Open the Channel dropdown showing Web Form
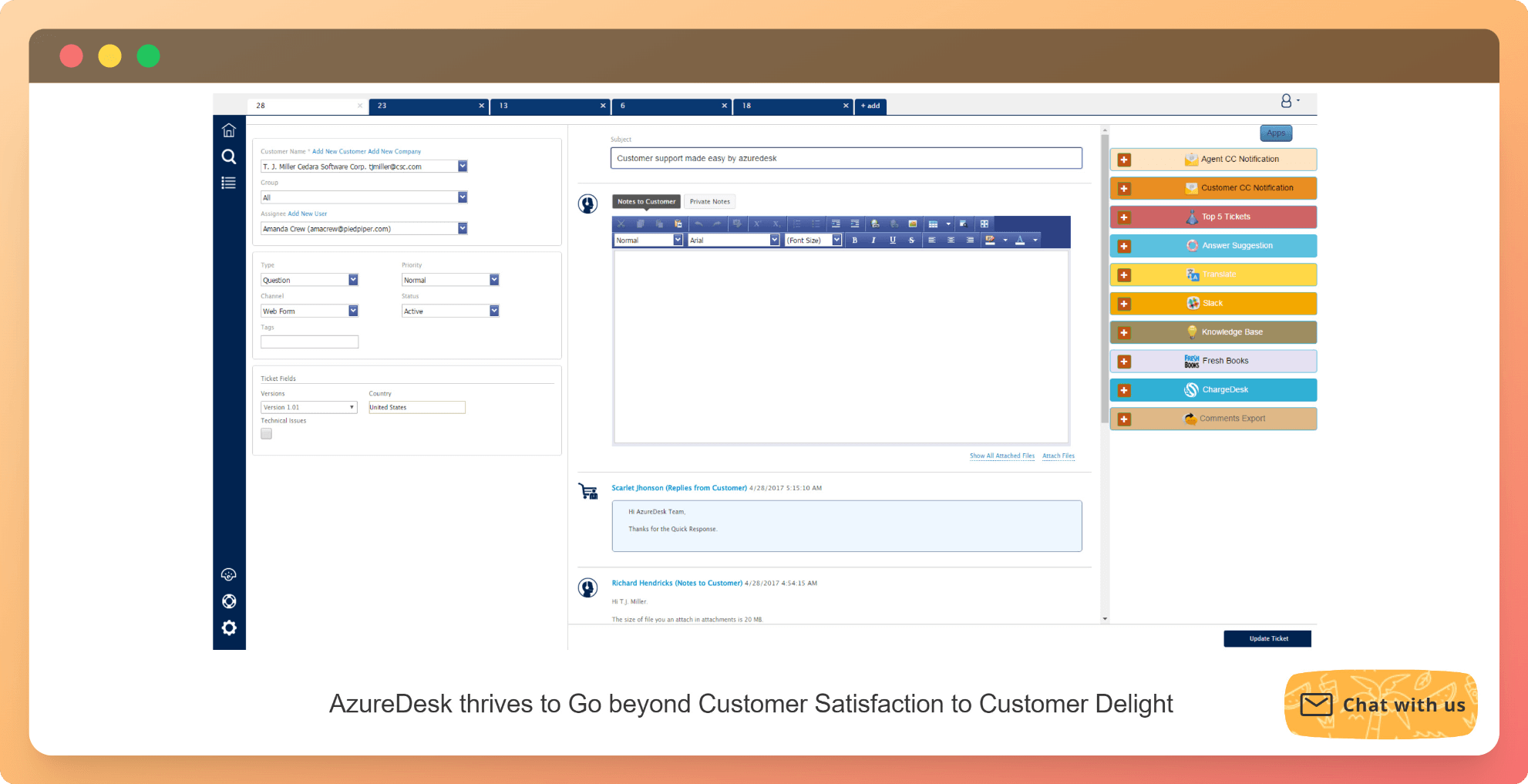 [x=353, y=310]
